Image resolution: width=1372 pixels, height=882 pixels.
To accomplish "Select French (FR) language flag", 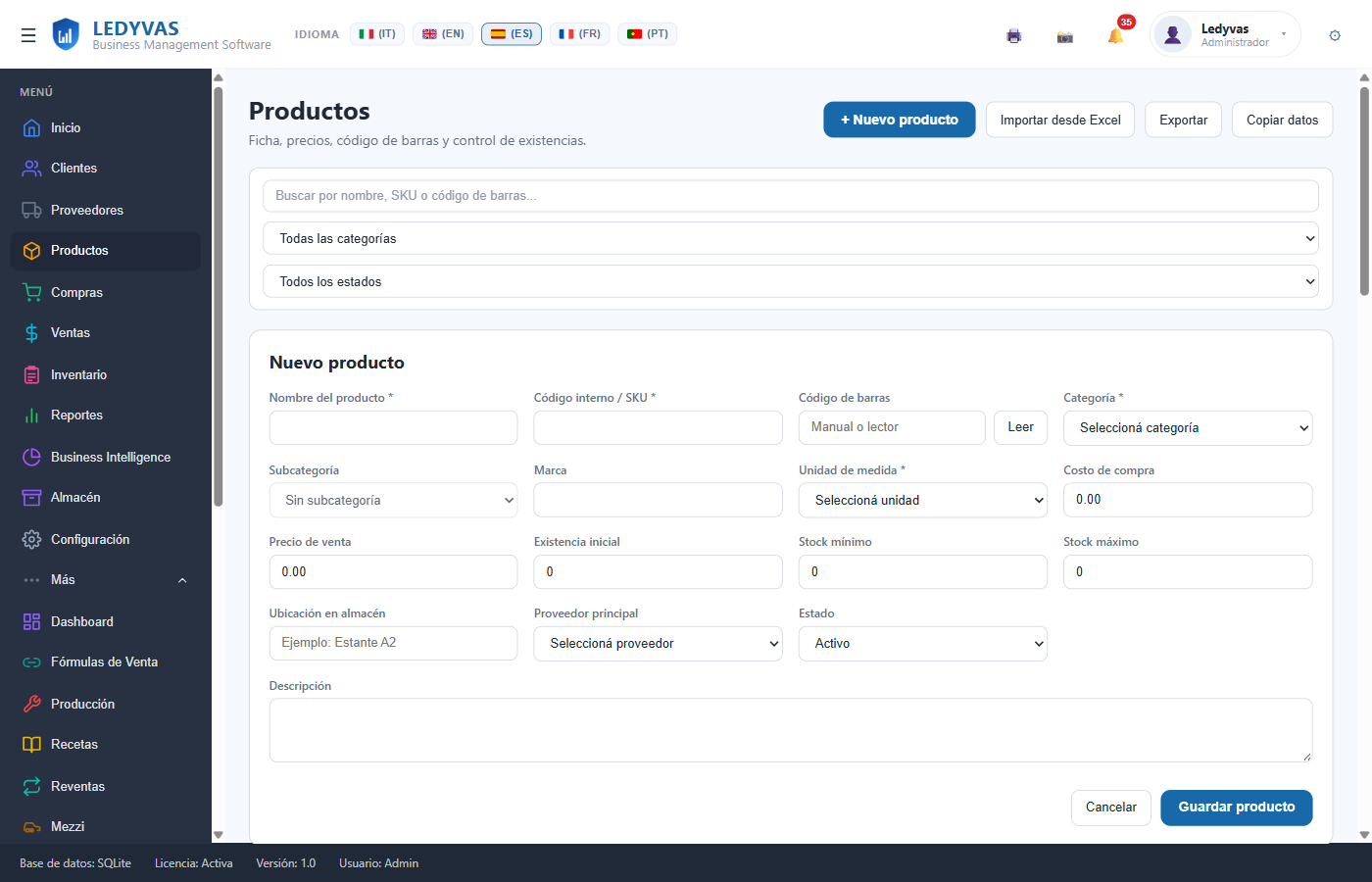I will pyautogui.click(x=580, y=34).
